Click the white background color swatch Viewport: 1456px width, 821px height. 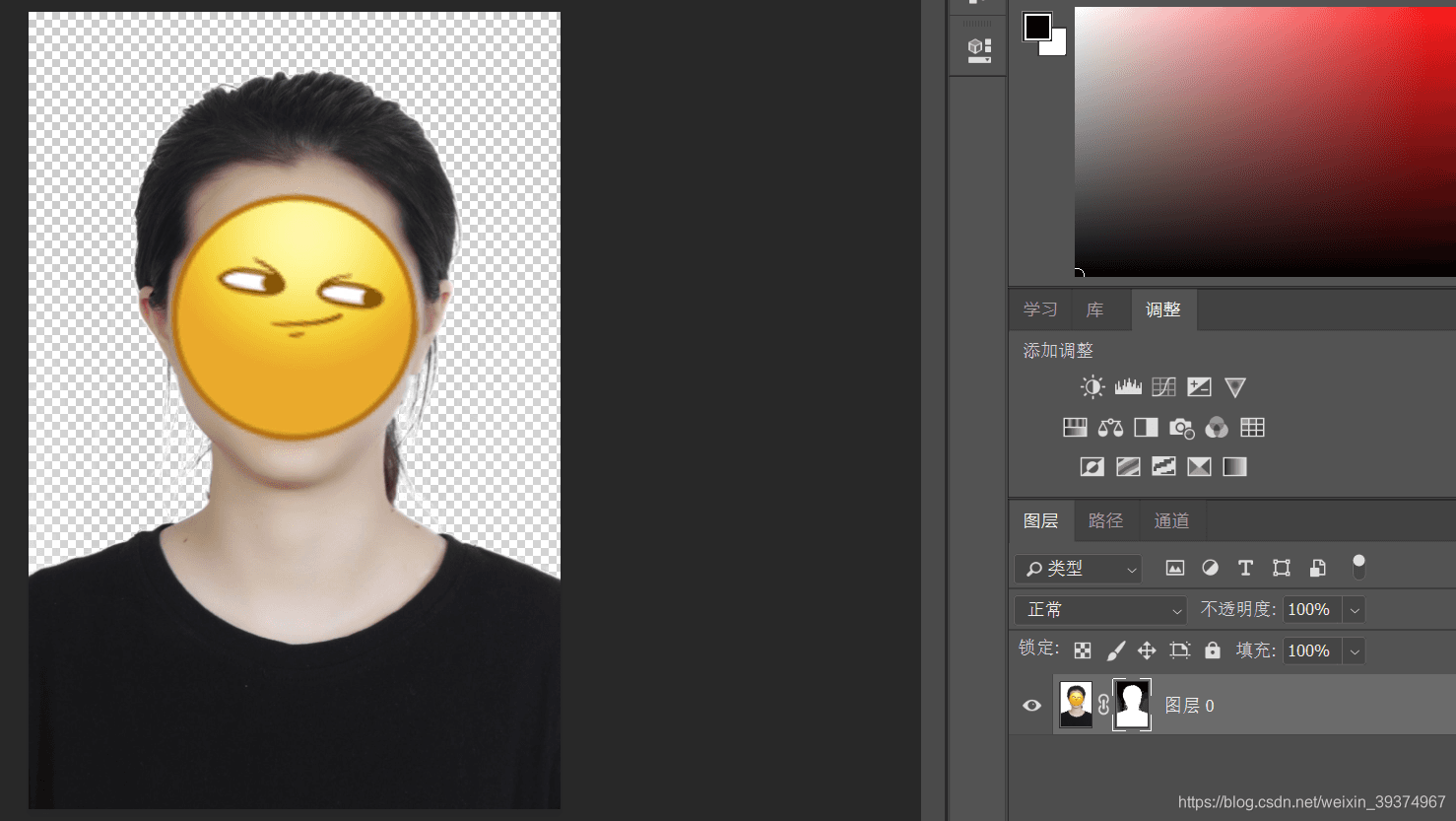(x=1058, y=46)
